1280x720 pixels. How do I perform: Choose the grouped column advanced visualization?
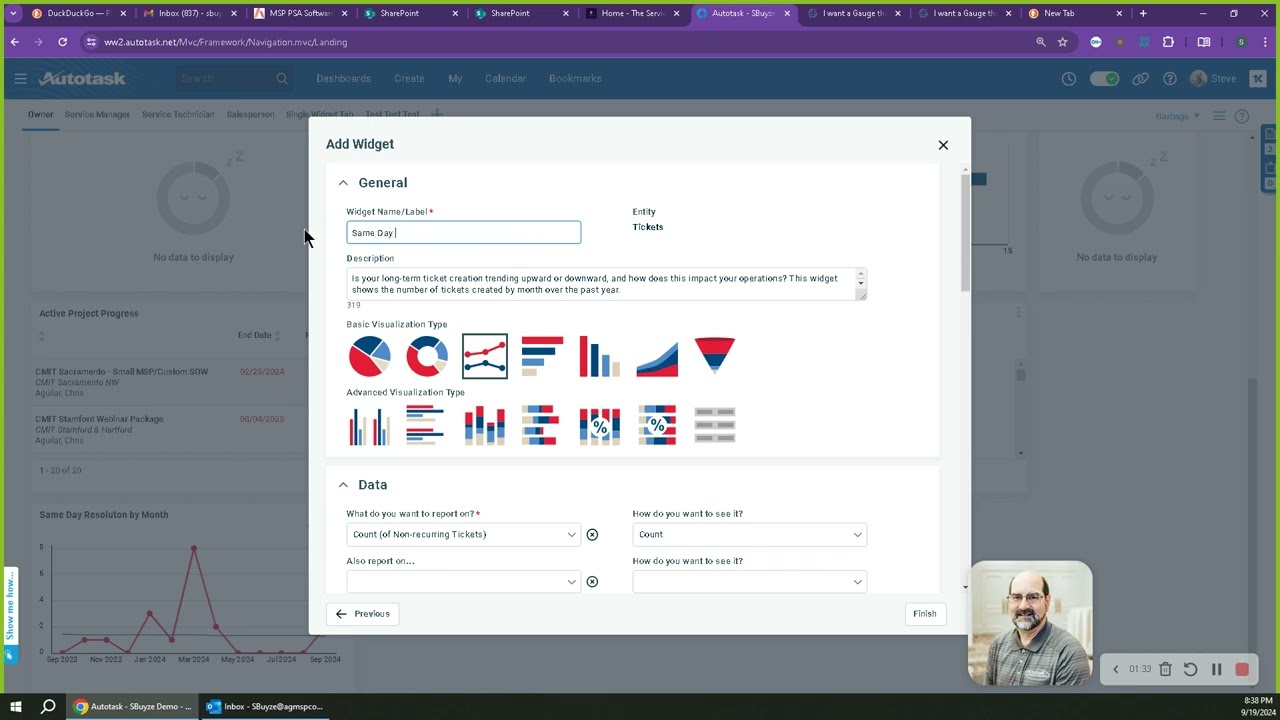coord(370,425)
